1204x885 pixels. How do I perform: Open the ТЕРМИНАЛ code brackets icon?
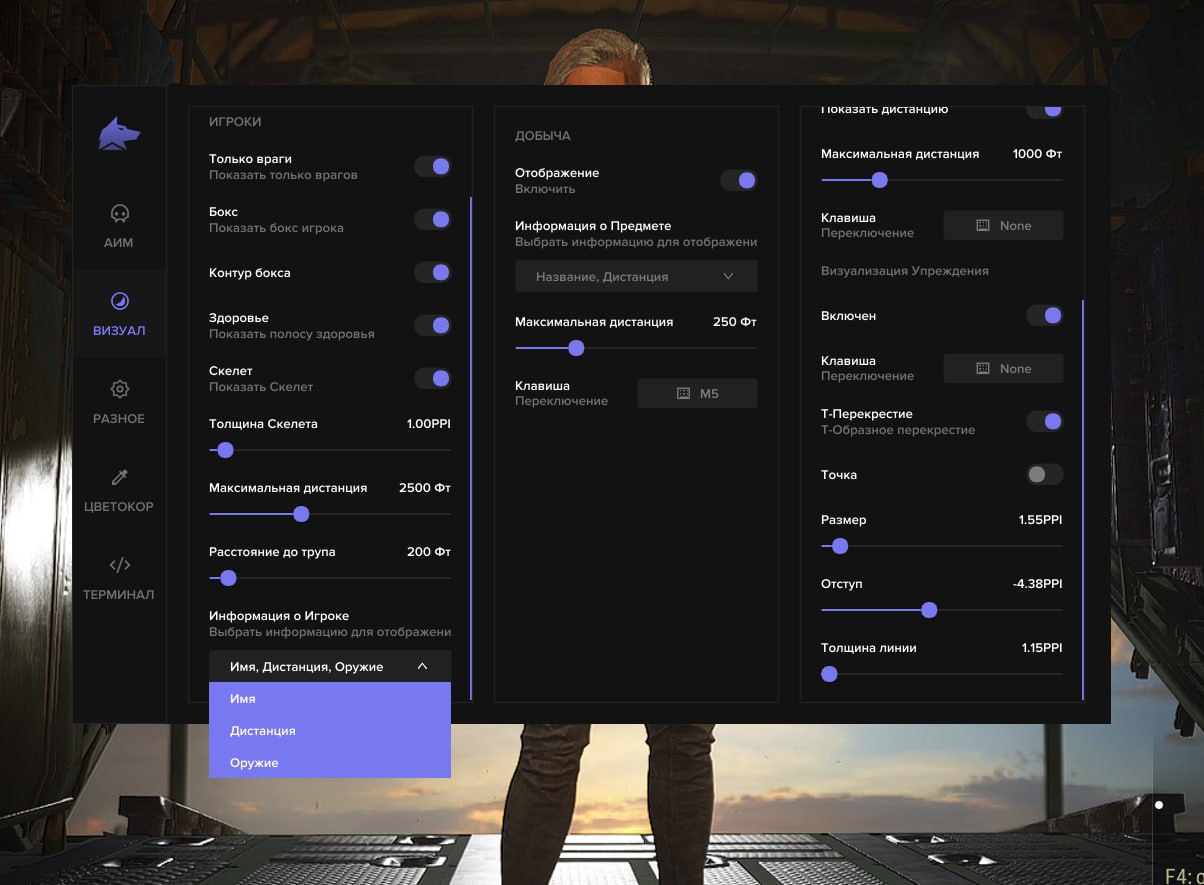[119, 564]
